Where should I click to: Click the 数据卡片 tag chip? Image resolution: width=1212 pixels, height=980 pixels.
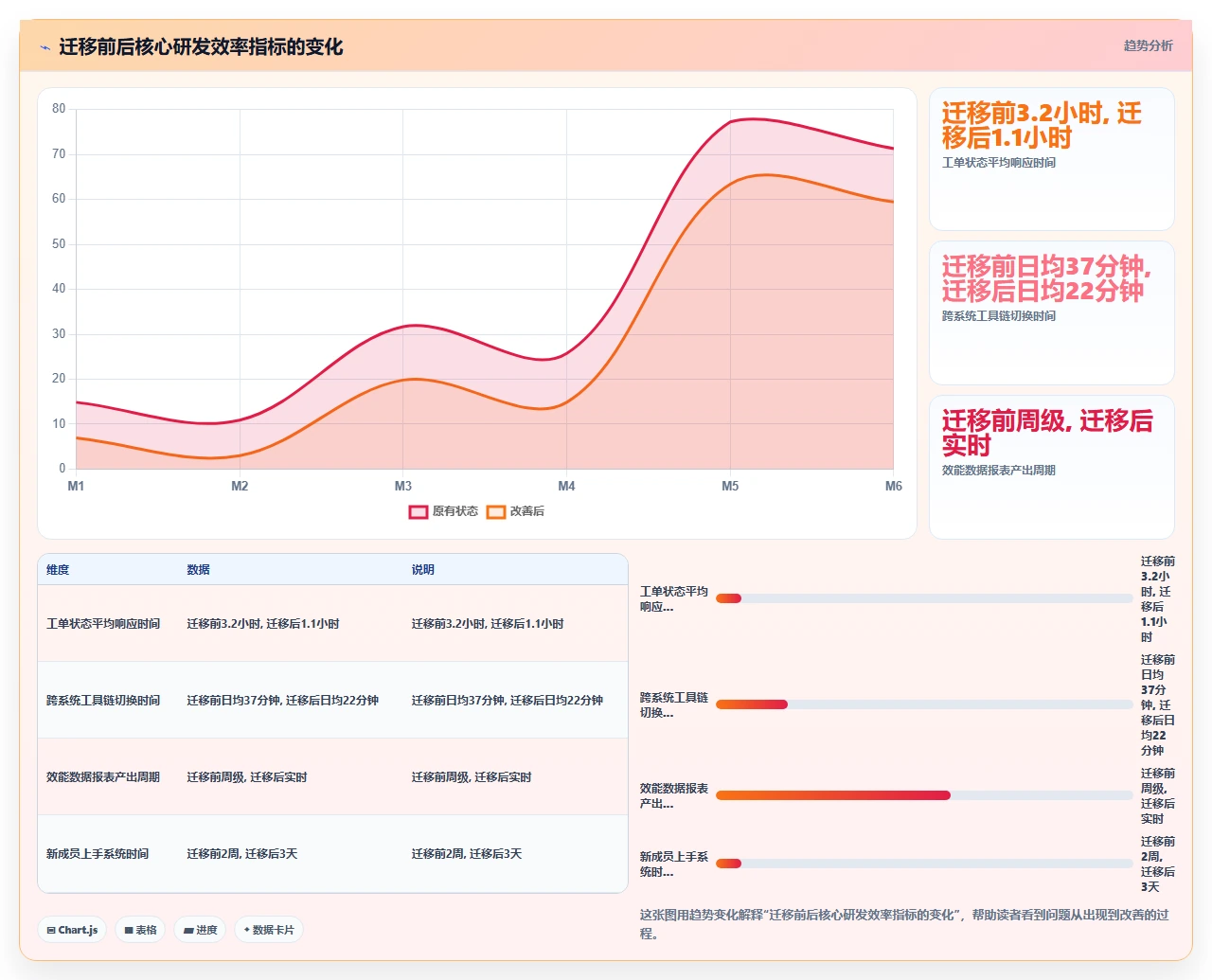269,930
